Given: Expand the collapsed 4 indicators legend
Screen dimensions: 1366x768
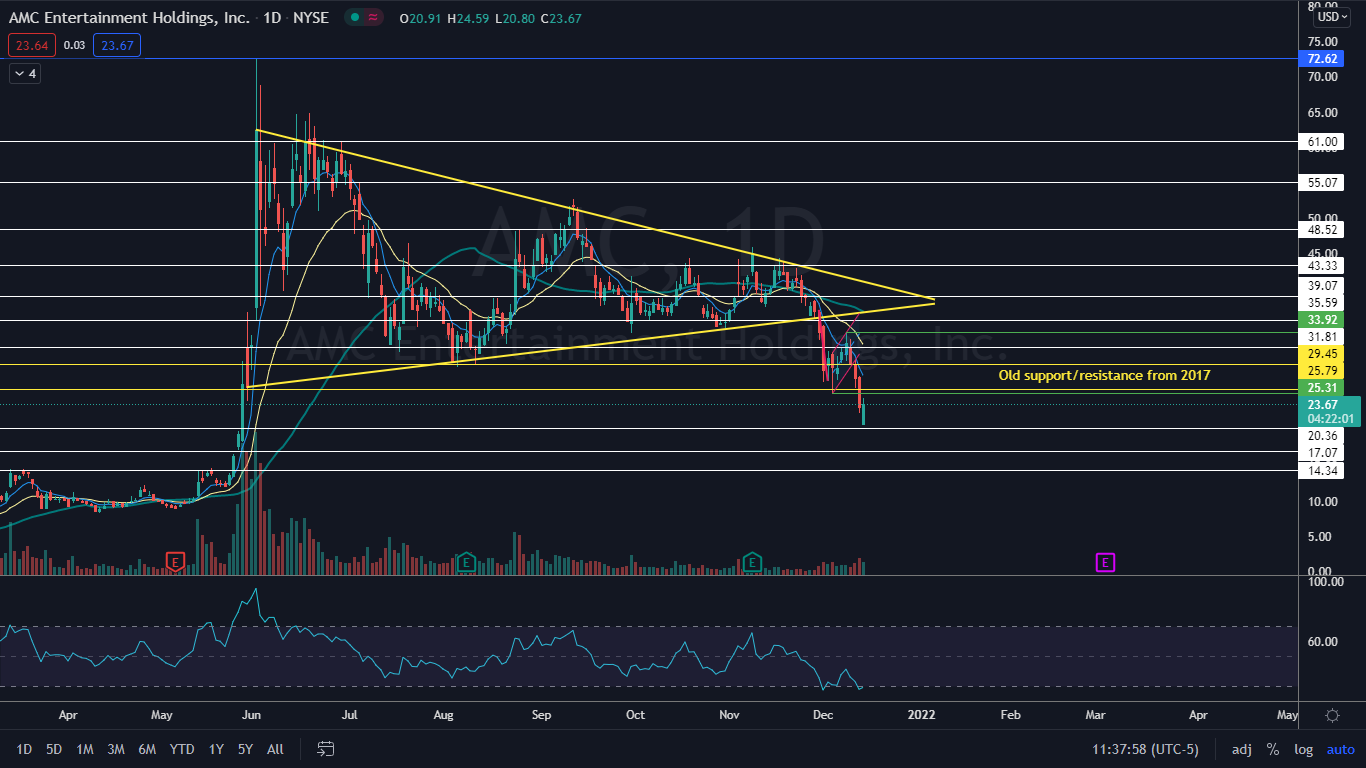Looking at the screenshot, I should tap(24, 74).
